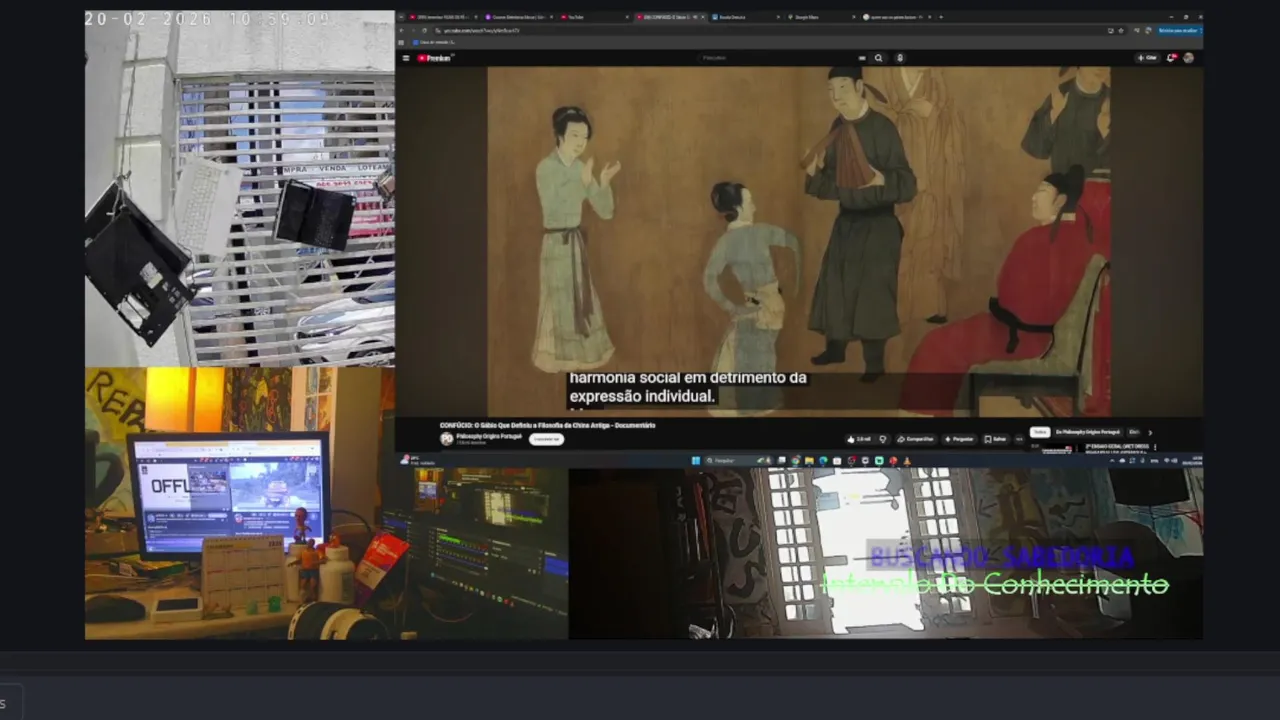The height and width of the screenshot is (720, 1280).
Task: Bookmark this page with star icon
Action: [1121, 30]
